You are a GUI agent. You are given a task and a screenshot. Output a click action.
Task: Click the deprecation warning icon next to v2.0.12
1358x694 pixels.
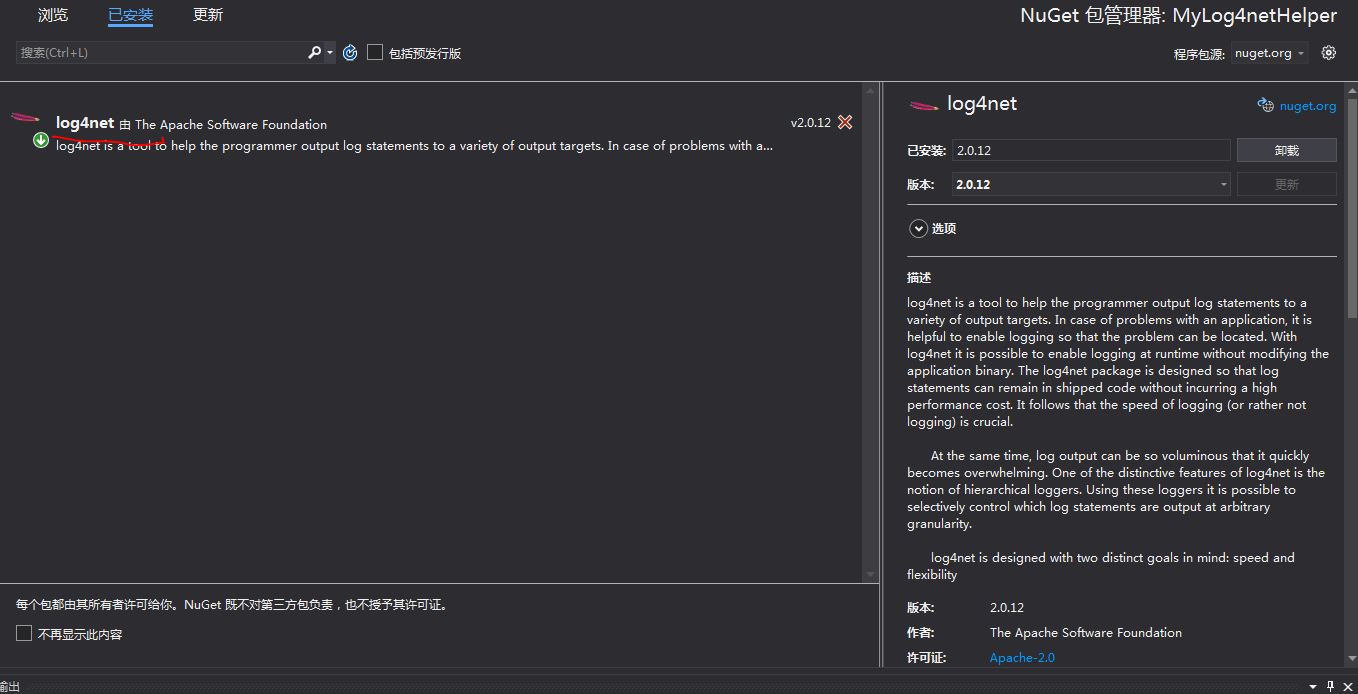[845, 122]
